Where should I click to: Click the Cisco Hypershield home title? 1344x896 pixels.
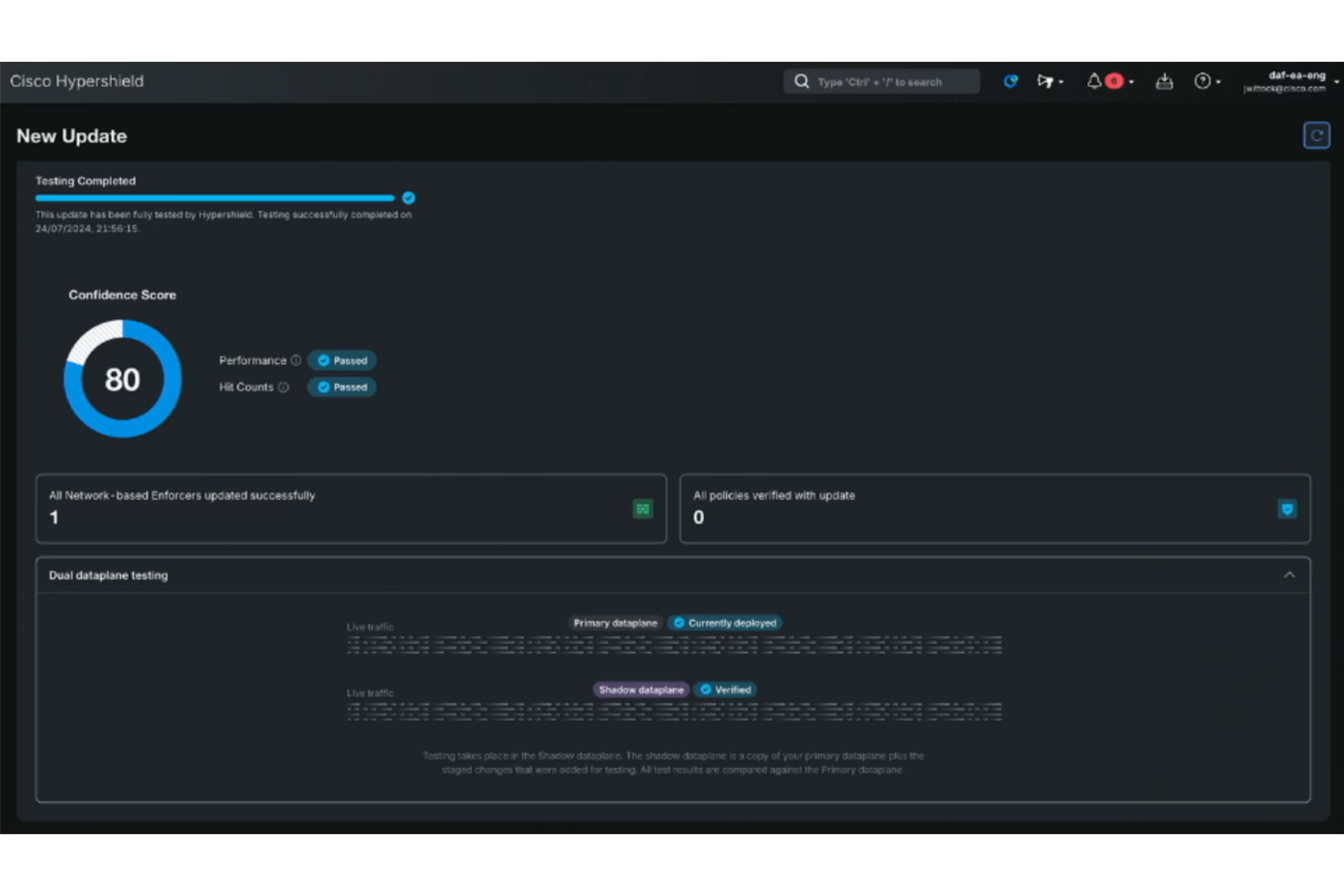point(76,81)
